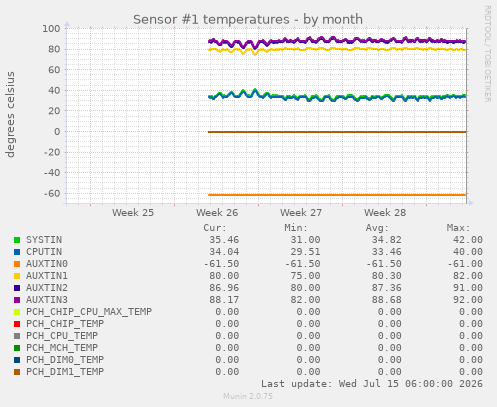
Task: Click AUXTIN3 average value 88.68
Action: pos(386,300)
